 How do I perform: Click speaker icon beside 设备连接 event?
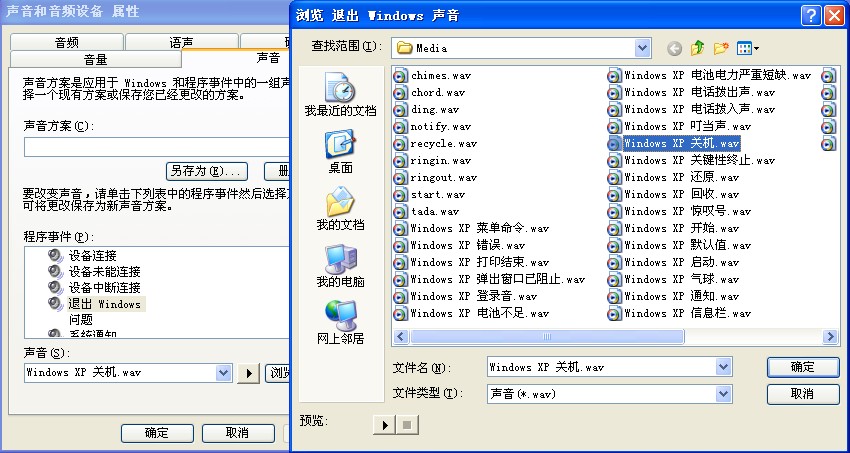click(55, 255)
